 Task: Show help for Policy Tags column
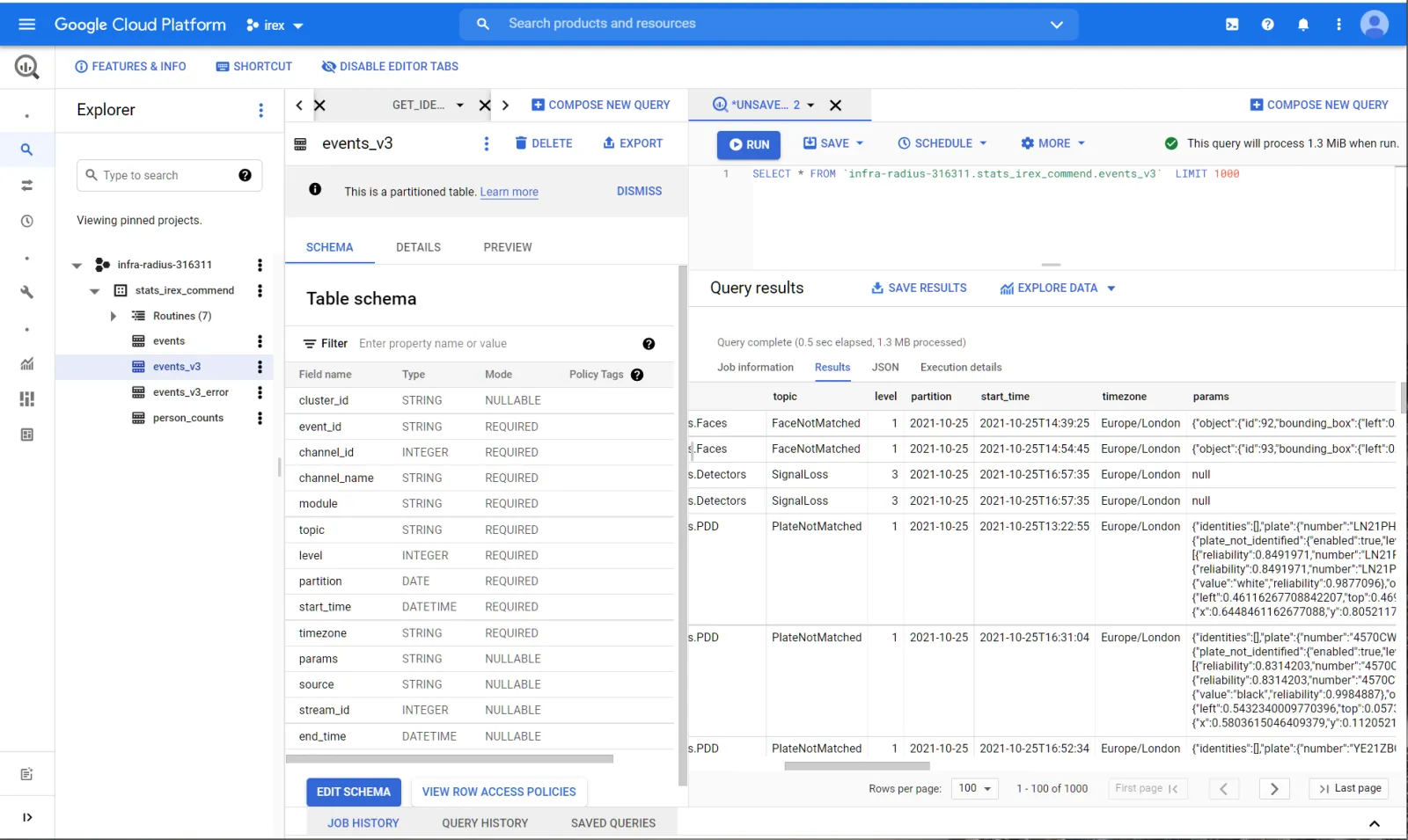coord(637,375)
